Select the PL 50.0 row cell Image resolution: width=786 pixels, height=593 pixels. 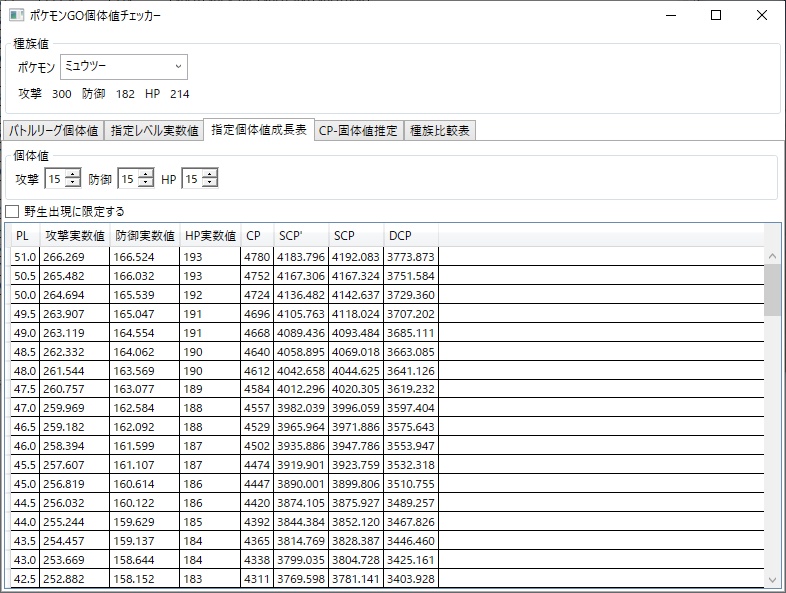pyautogui.click(x=25, y=295)
